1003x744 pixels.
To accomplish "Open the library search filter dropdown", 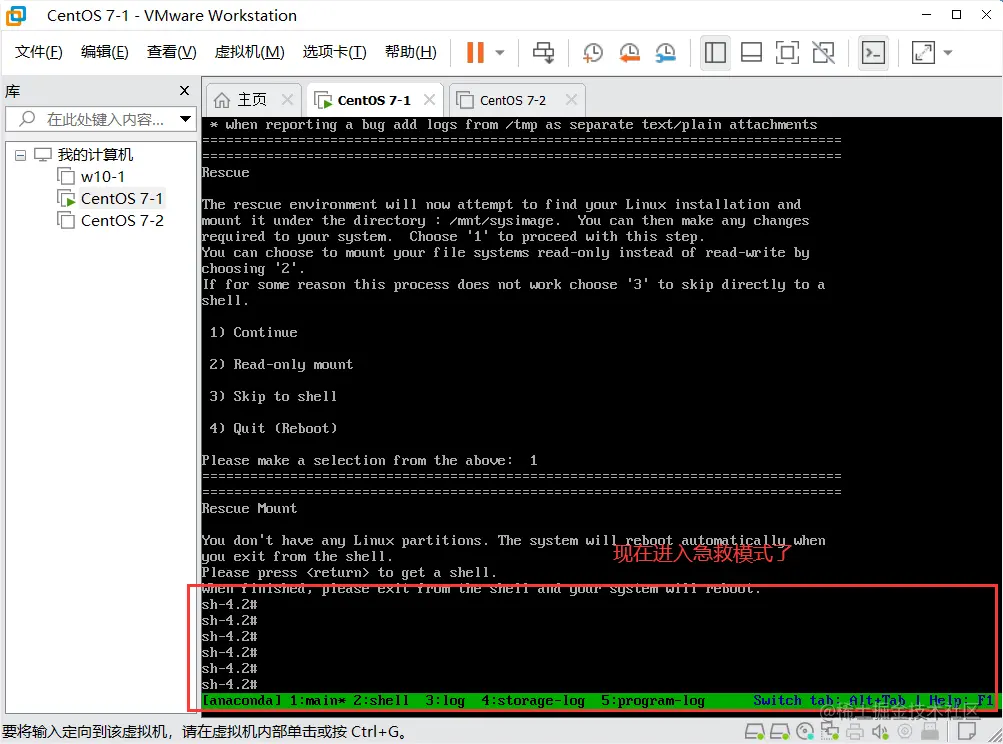I will pyautogui.click(x=186, y=119).
